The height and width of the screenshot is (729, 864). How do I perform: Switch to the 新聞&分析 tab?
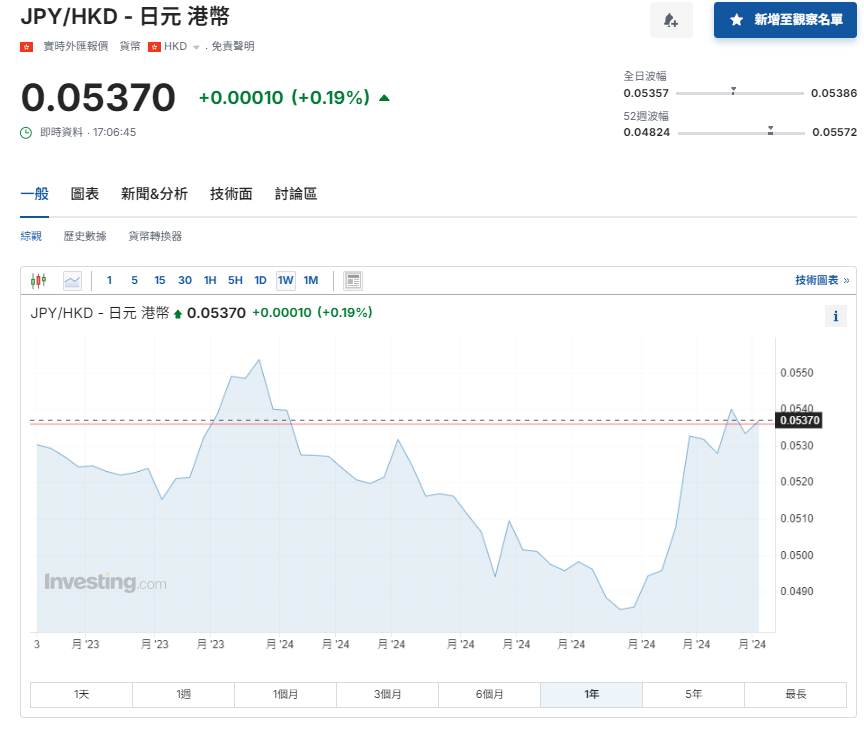tap(154, 194)
